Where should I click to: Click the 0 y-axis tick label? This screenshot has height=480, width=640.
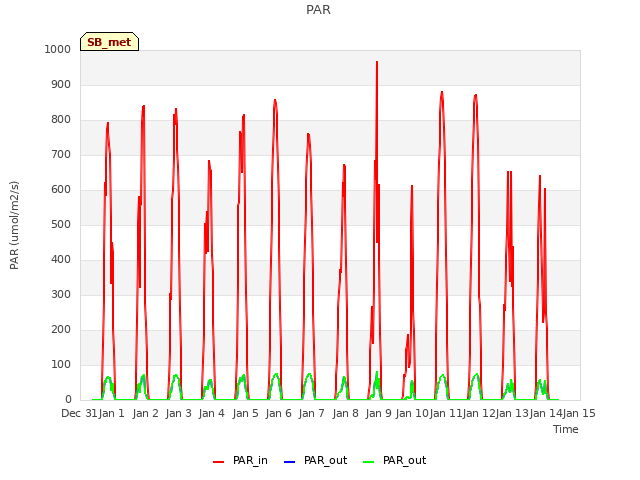[68, 400]
